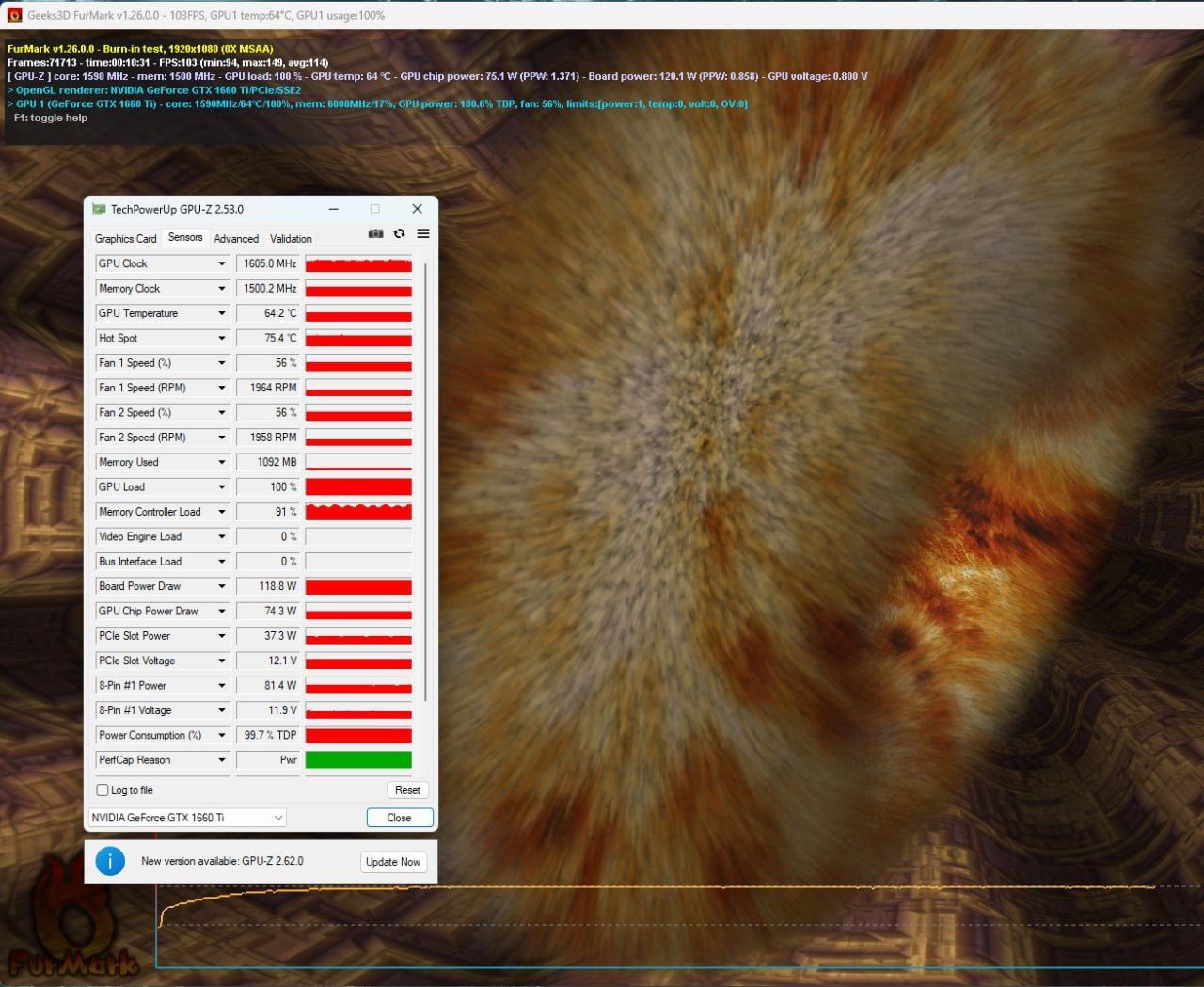Click the Fan 2 Speed (RPM) label

(x=142, y=438)
